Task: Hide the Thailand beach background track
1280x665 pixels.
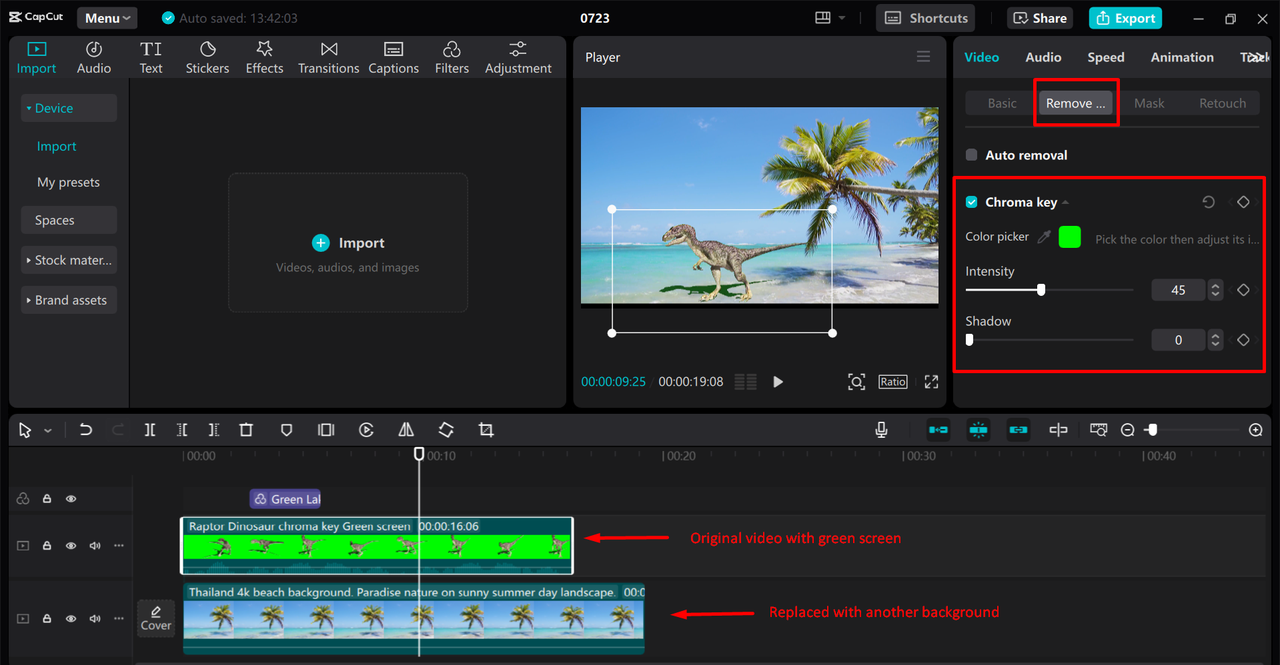Action: (x=71, y=619)
